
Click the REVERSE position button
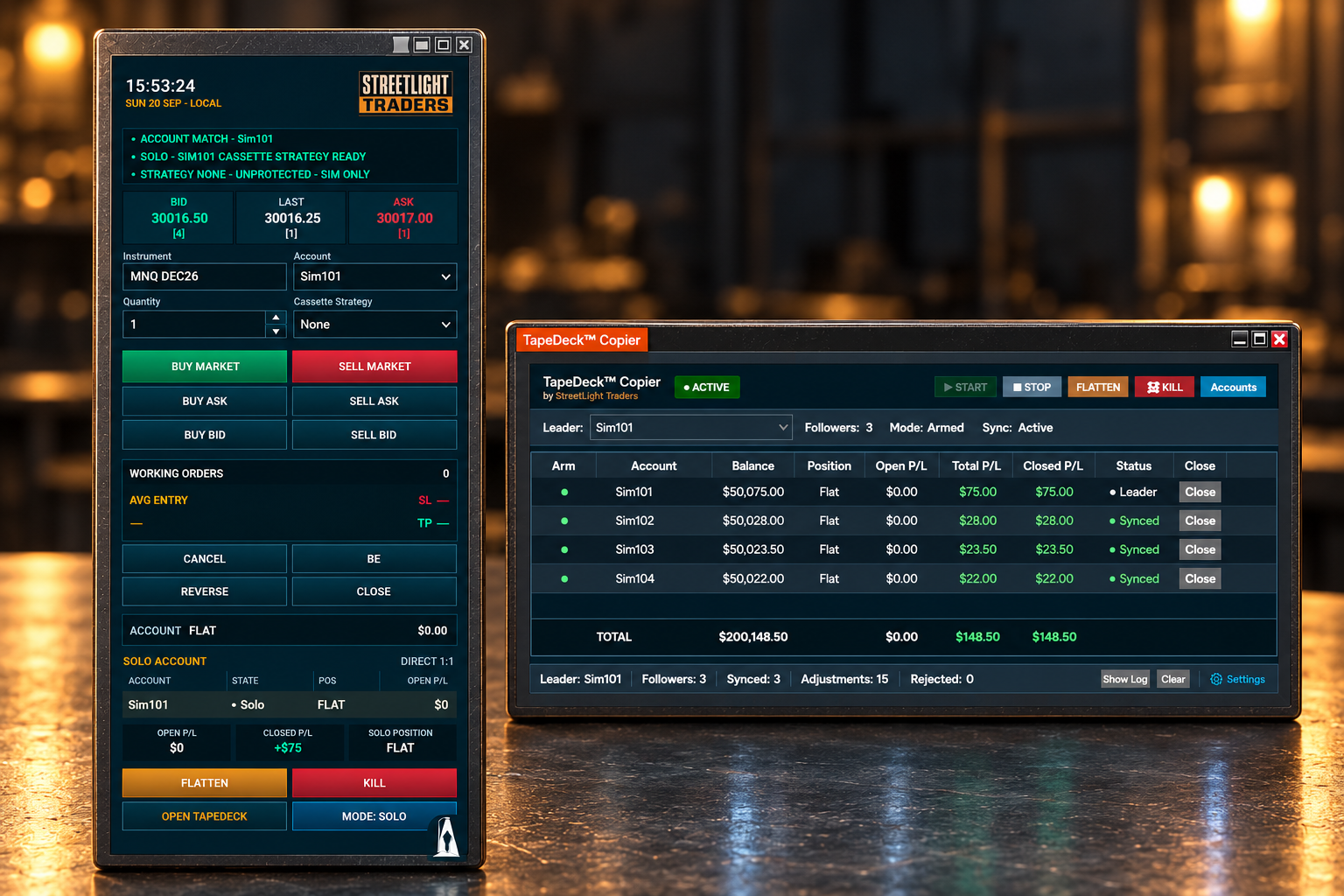point(205,591)
